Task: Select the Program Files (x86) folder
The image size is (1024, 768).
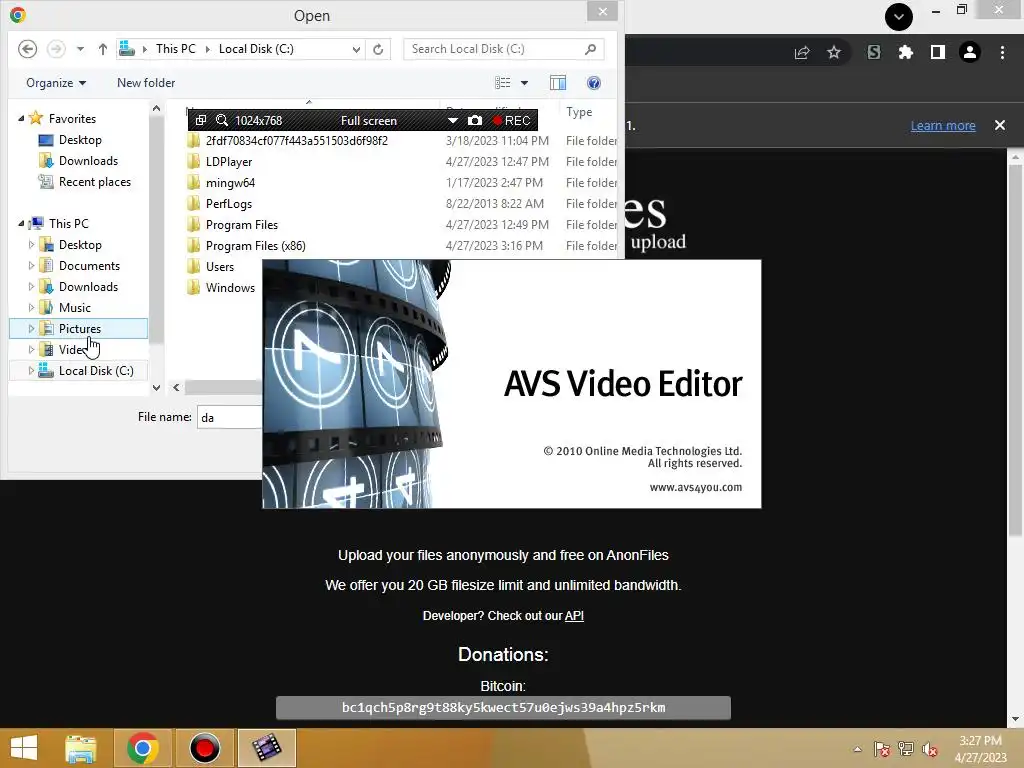Action: [x=255, y=246]
